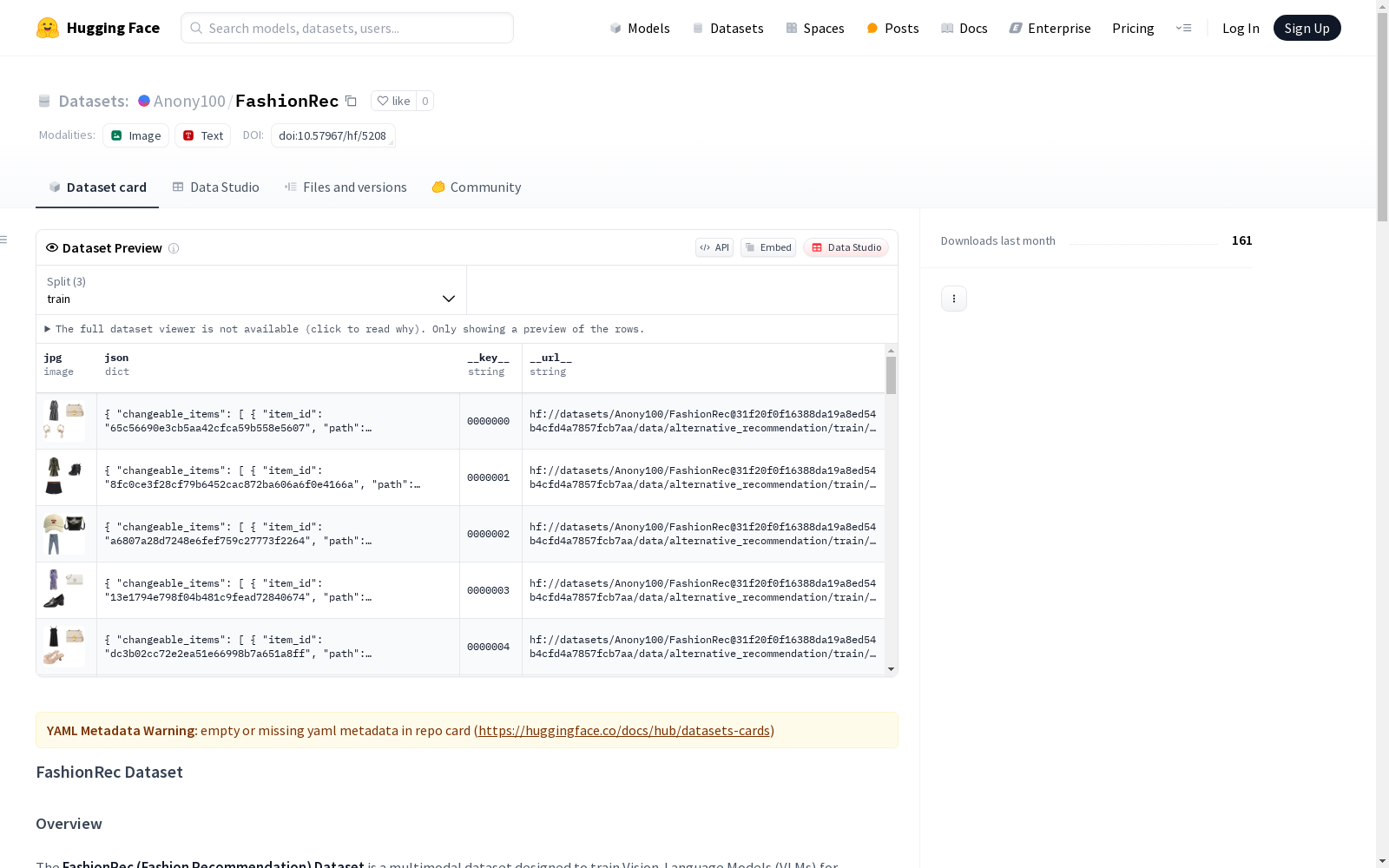
Task: Click the dataset preview table scrollbar thumb
Action: pos(891,375)
